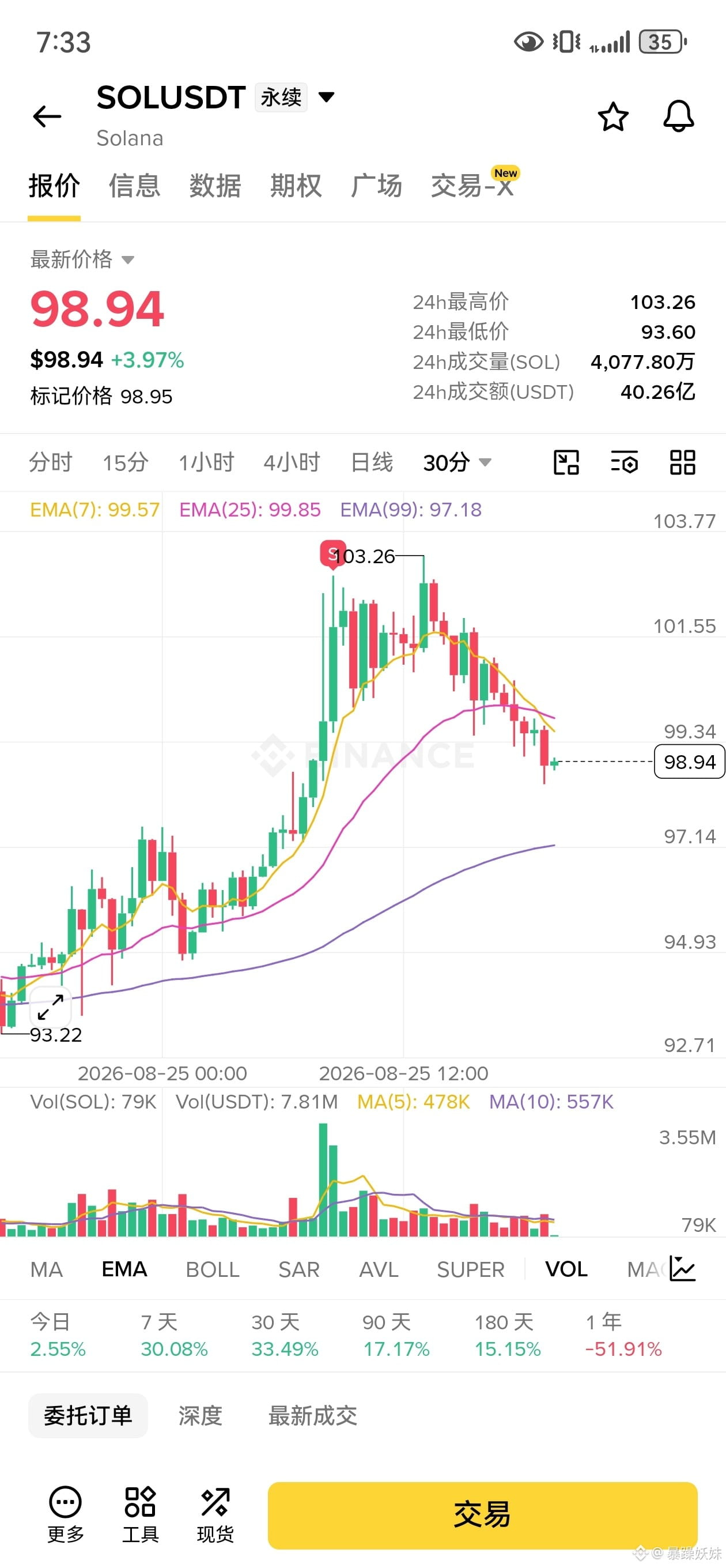The width and height of the screenshot is (726, 1568).
Task: Tap the red S sell marker on chart
Action: [332, 554]
